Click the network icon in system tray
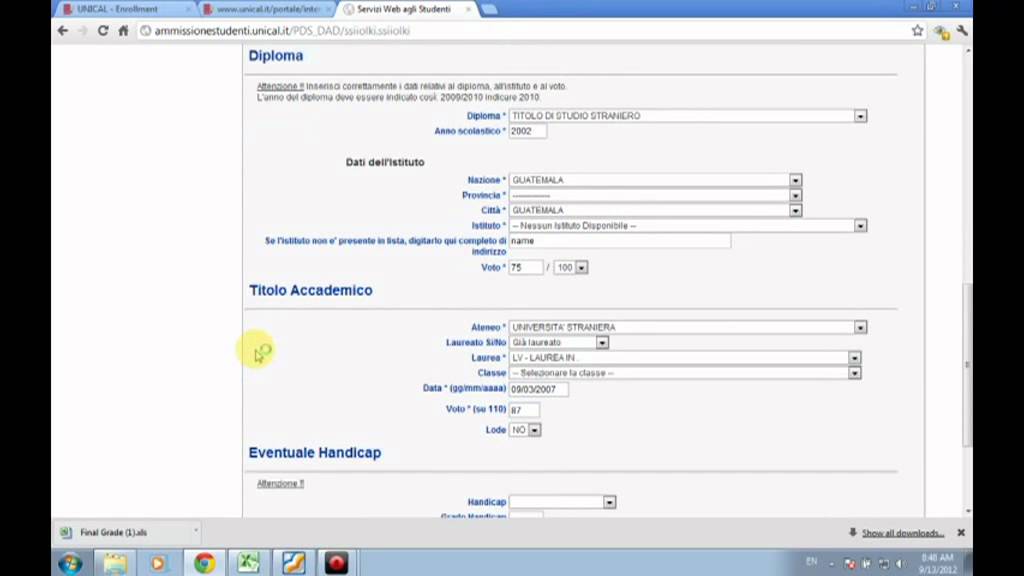Viewport: 1024px width, 576px height. click(883, 564)
